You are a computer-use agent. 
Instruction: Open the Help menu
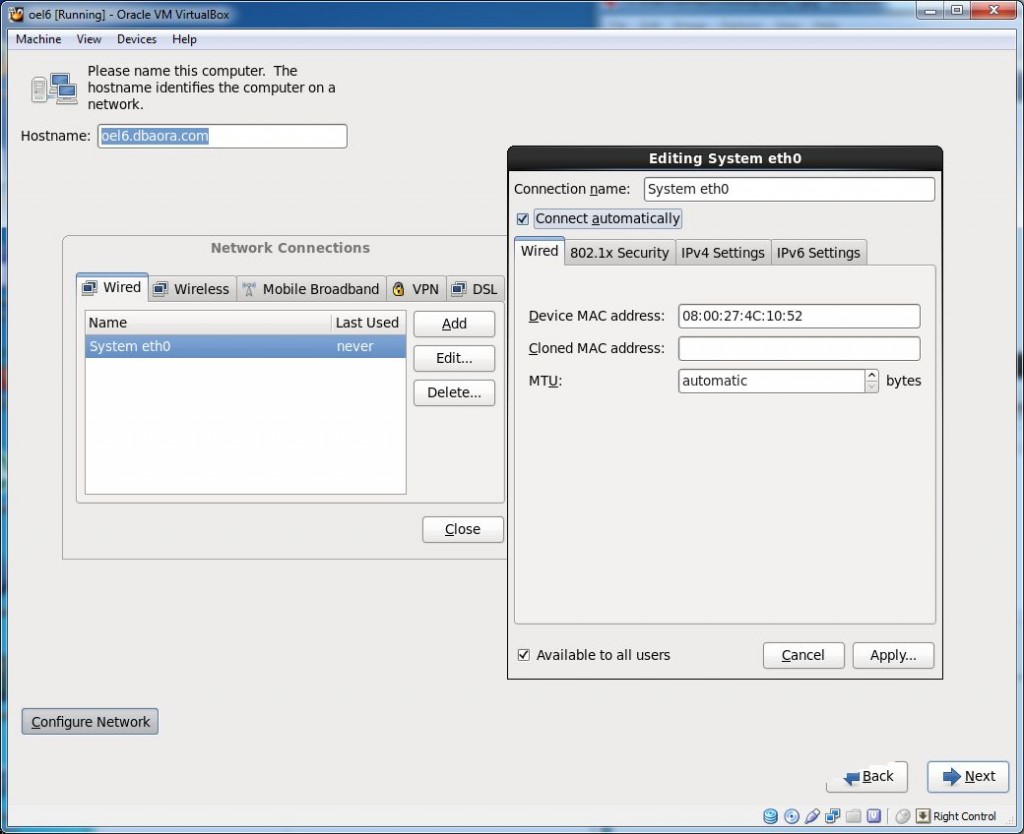point(184,39)
